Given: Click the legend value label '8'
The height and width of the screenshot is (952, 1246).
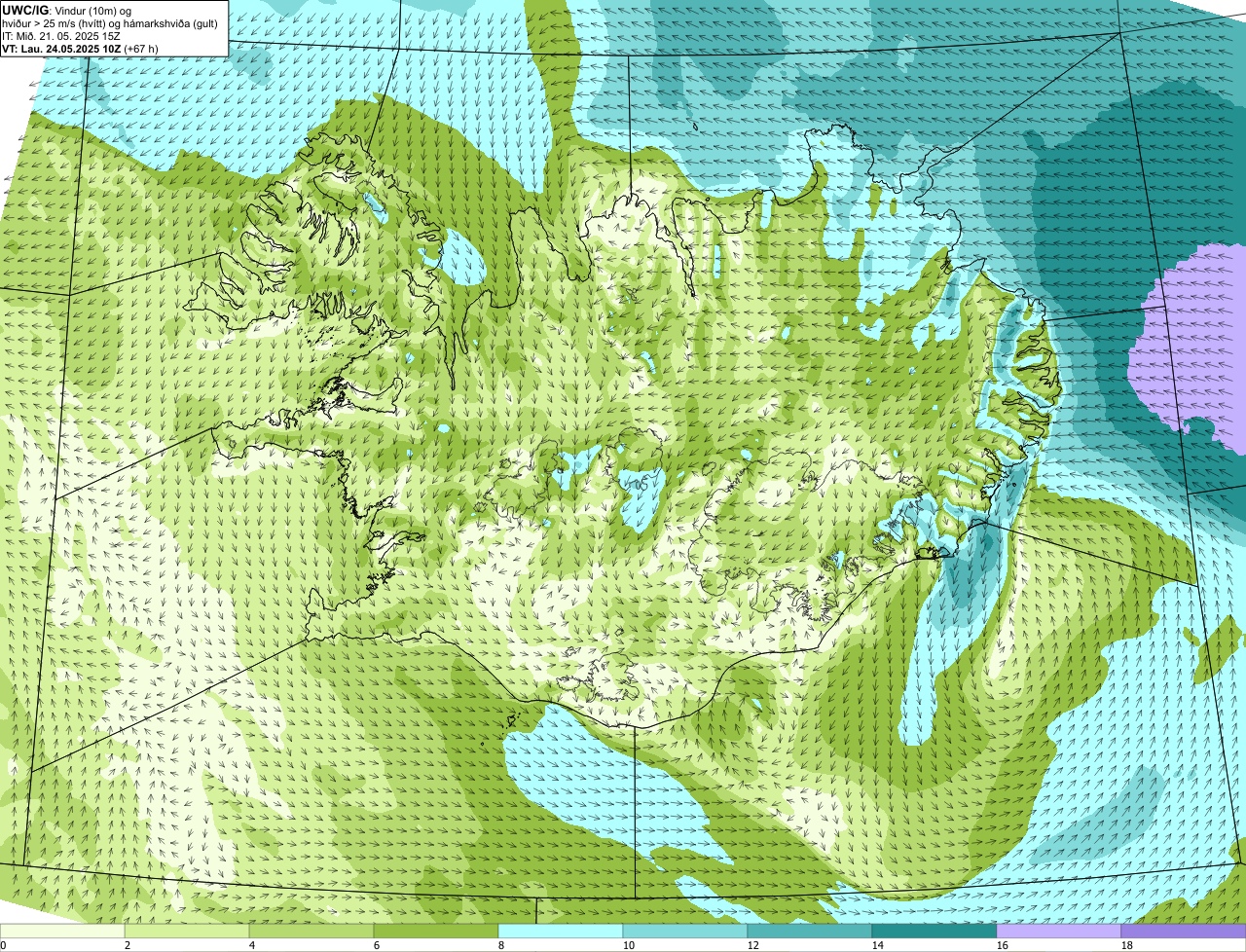Looking at the screenshot, I should (x=501, y=945).
